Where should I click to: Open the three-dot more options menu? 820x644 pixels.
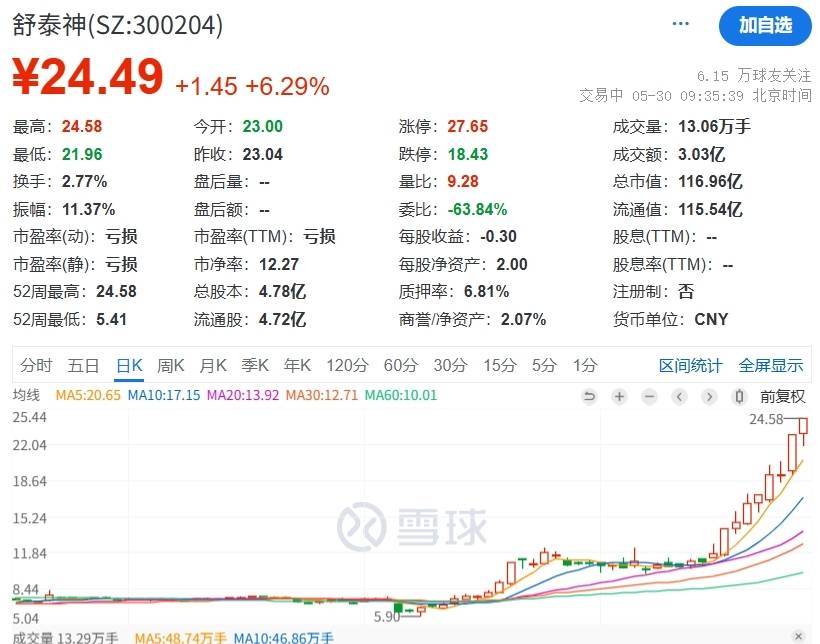pos(680,24)
